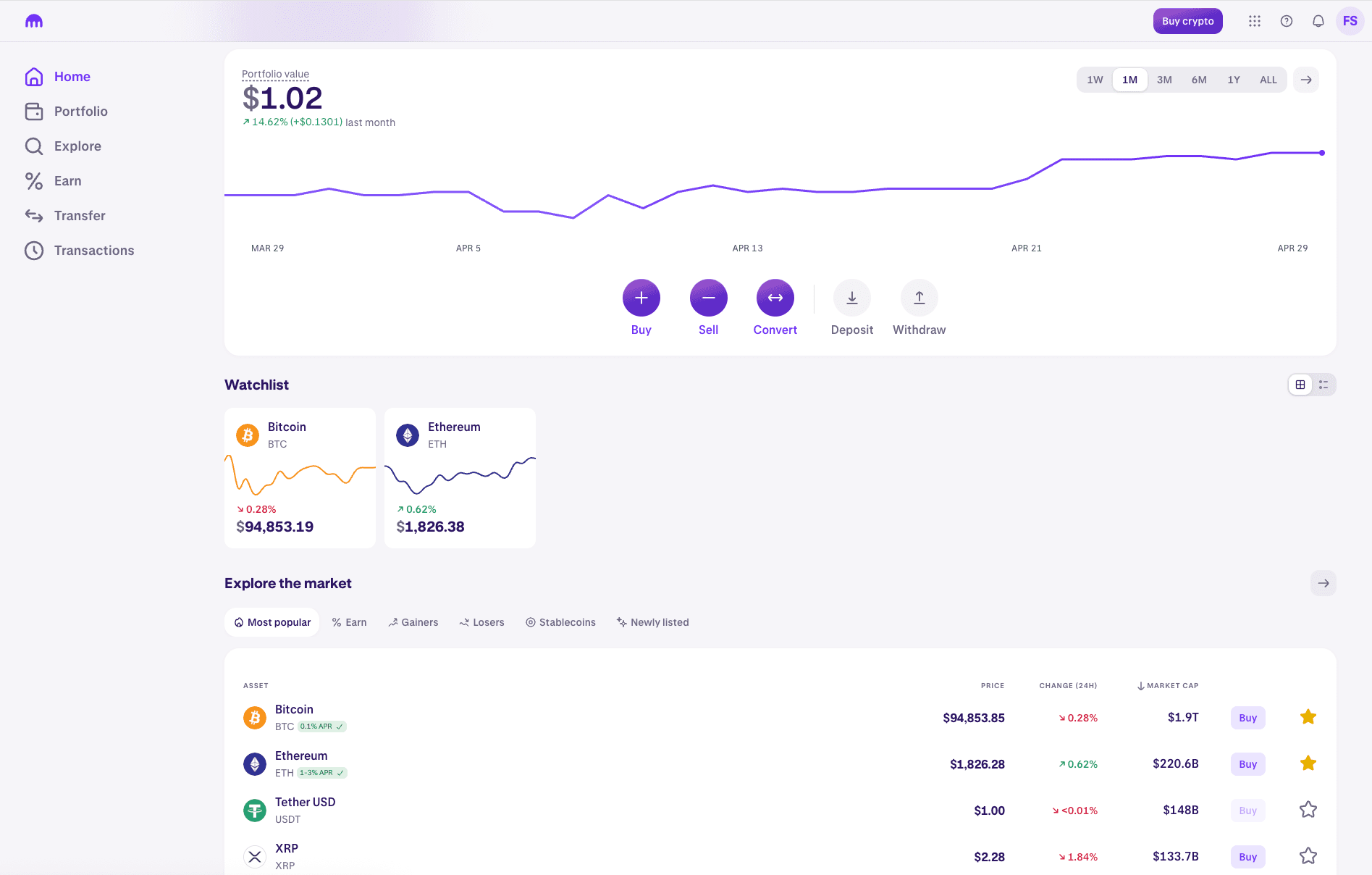The width and height of the screenshot is (1372, 875).
Task: Open the Bitcoin watchlist card sparkline
Action: coord(300,474)
